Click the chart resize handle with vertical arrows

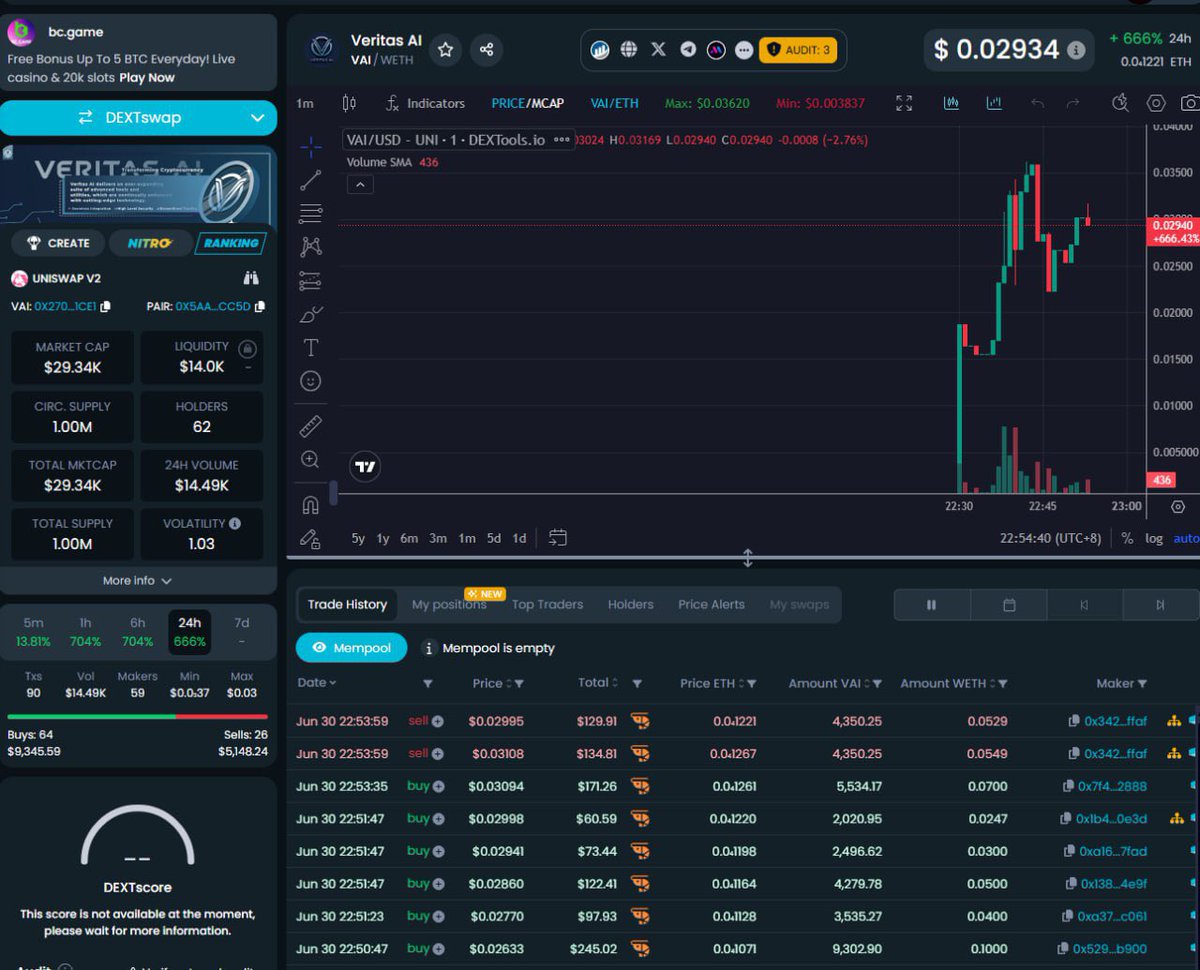point(747,558)
